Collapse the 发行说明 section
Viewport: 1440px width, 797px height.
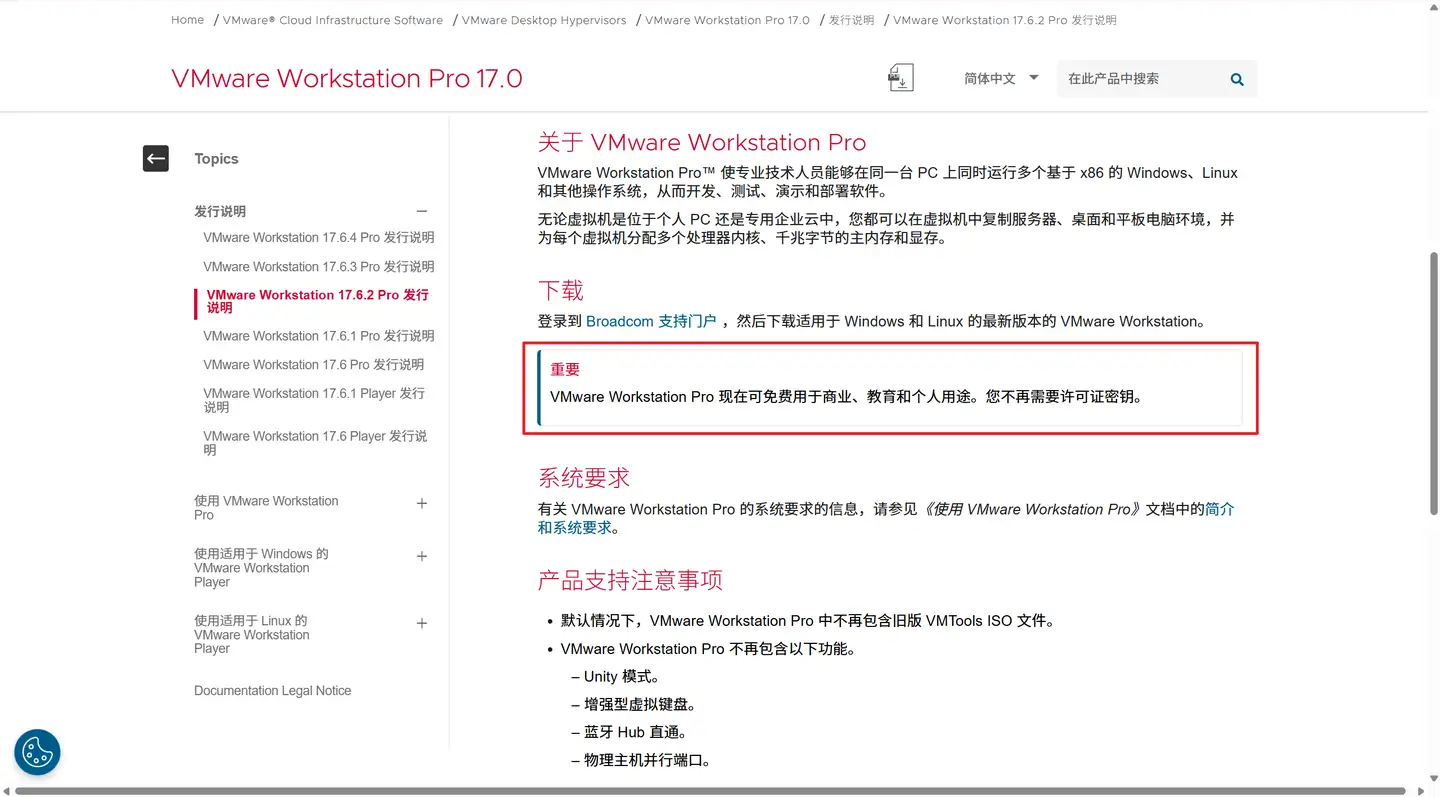pos(422,211)
